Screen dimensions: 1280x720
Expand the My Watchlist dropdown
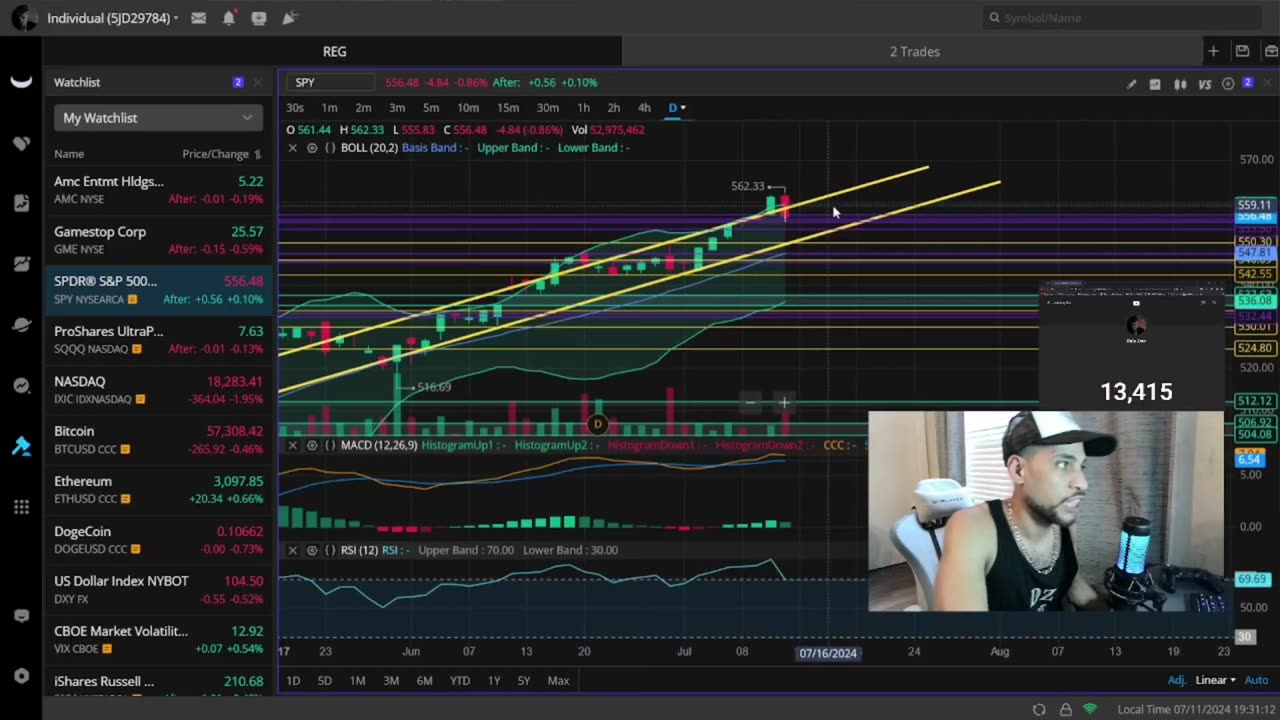point(158,118)
